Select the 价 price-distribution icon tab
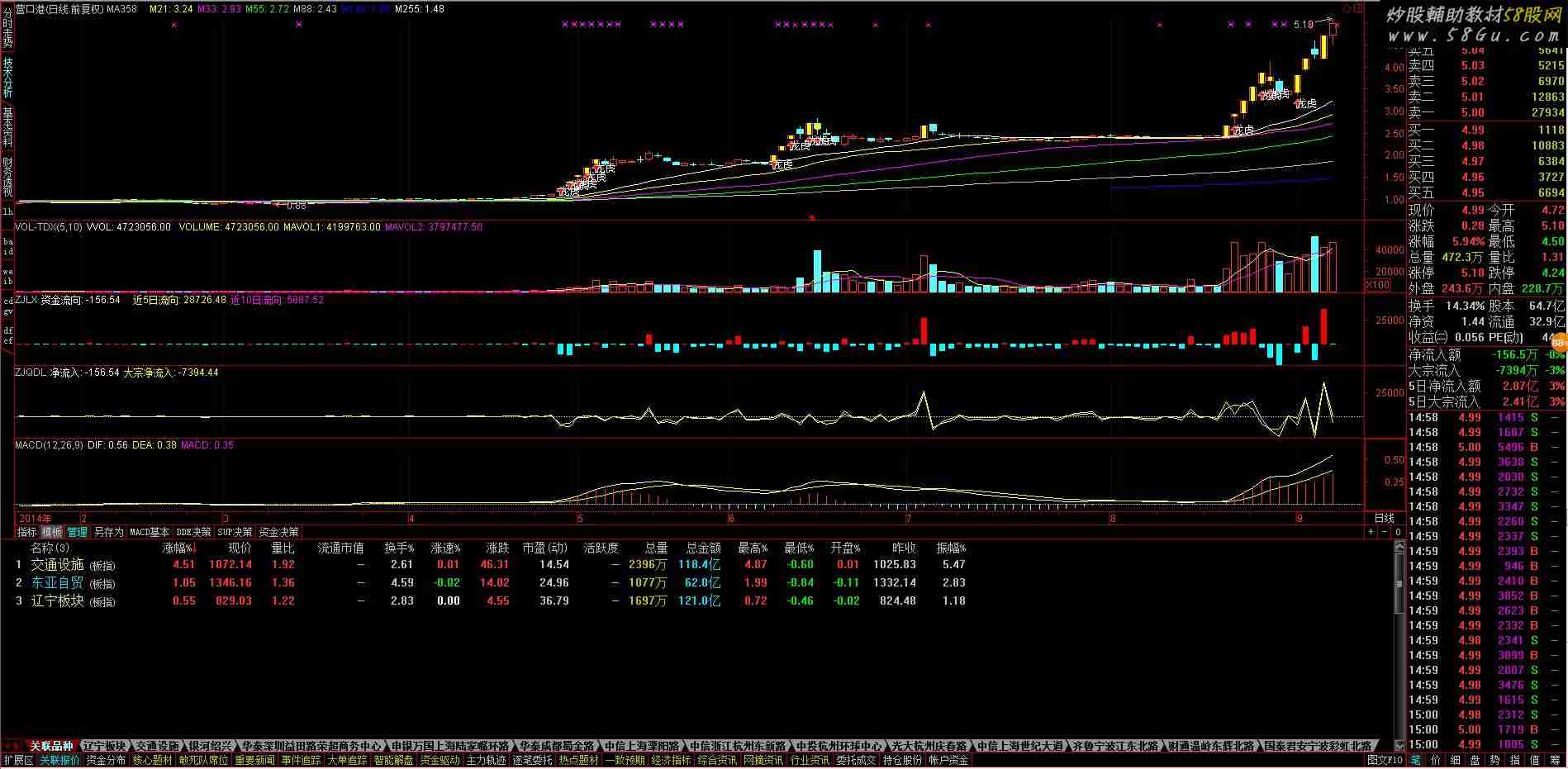 1436,760
